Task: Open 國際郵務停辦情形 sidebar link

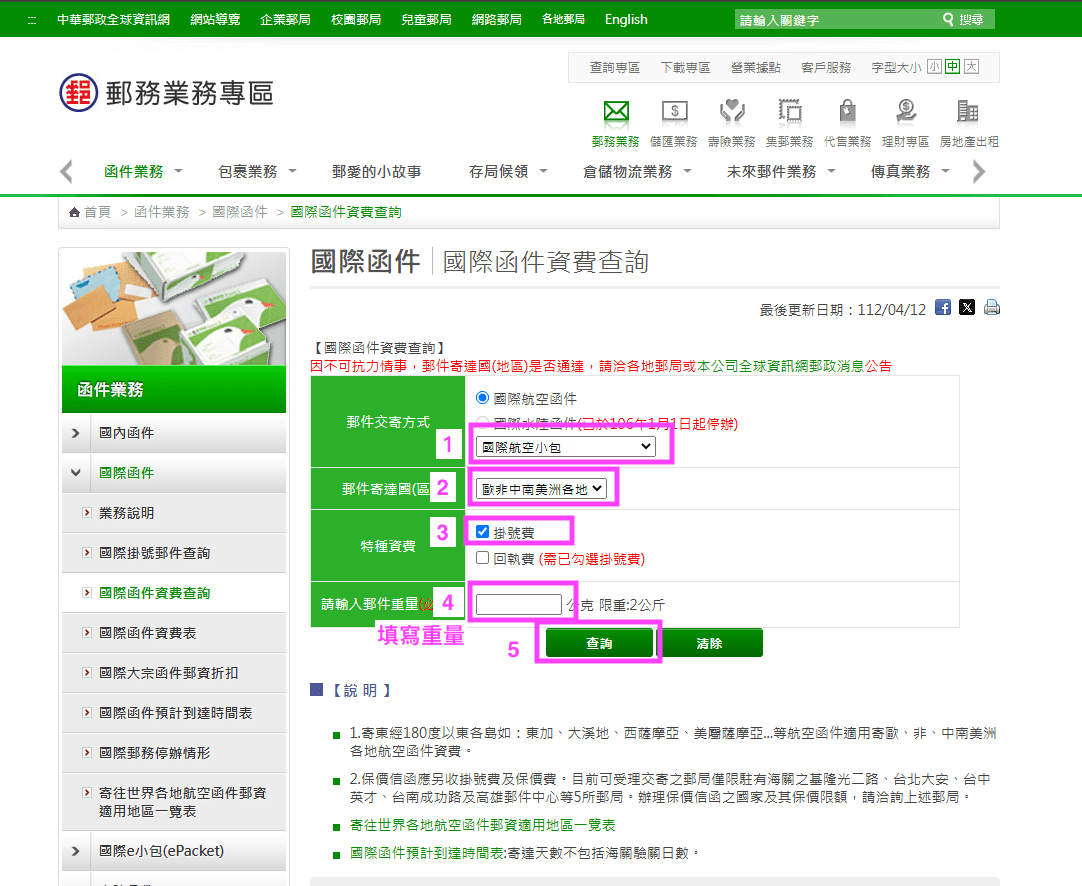Action: pos(155,753)
